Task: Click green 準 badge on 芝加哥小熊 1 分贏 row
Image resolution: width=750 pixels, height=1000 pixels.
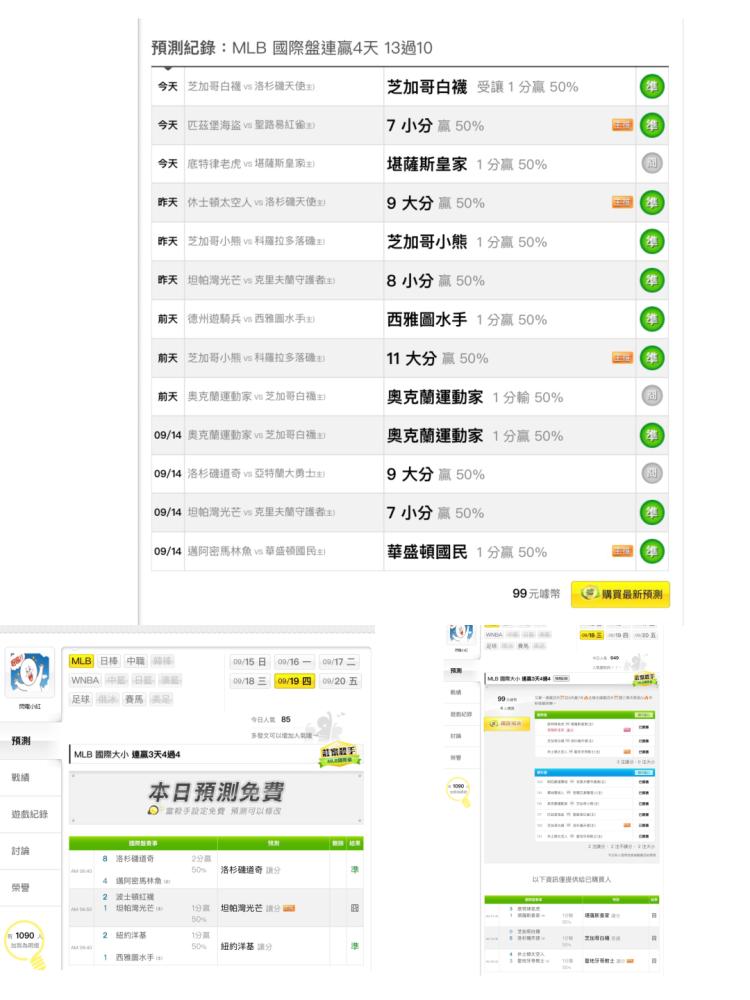Action: click(652, 242)
